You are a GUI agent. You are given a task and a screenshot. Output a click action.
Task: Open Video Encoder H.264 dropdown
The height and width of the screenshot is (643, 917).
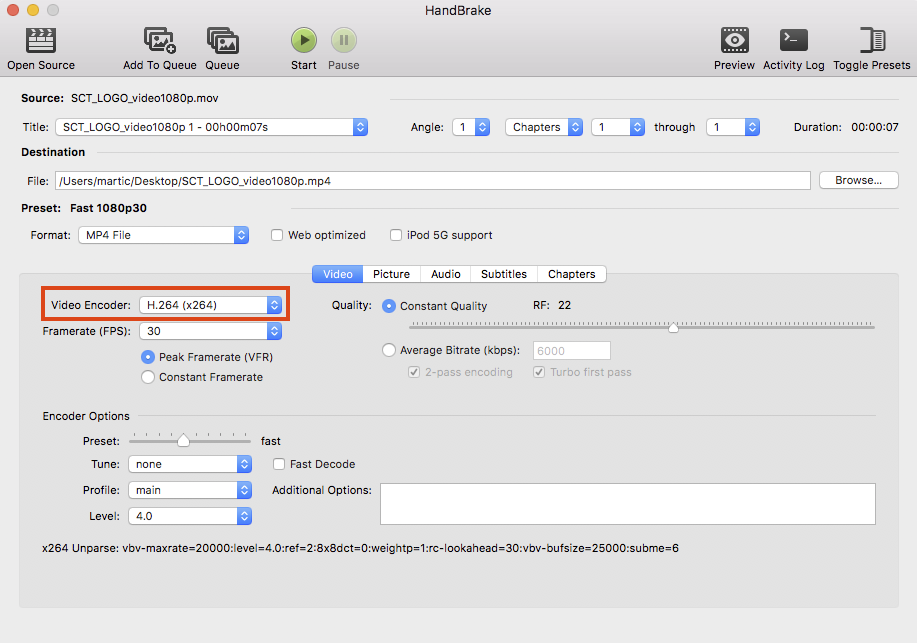coord(211,305)
